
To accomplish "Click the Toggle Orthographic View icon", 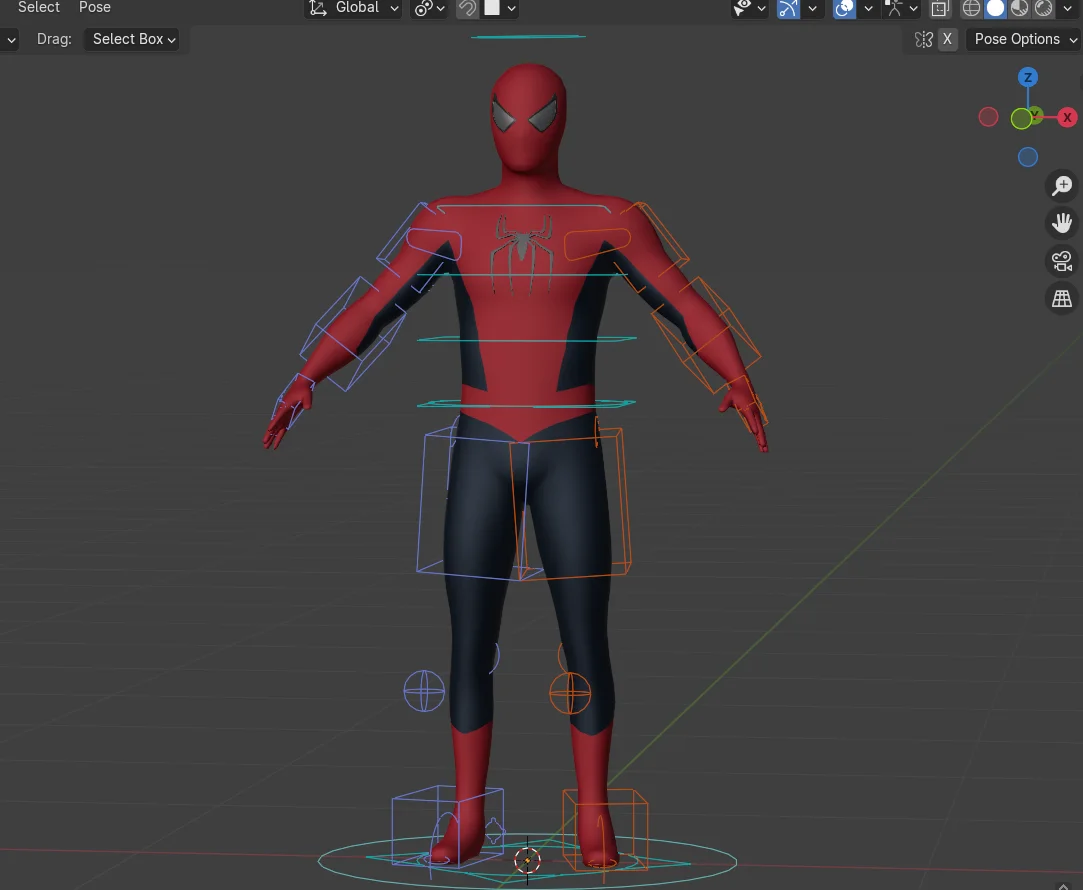I will tap(1062, 298).
